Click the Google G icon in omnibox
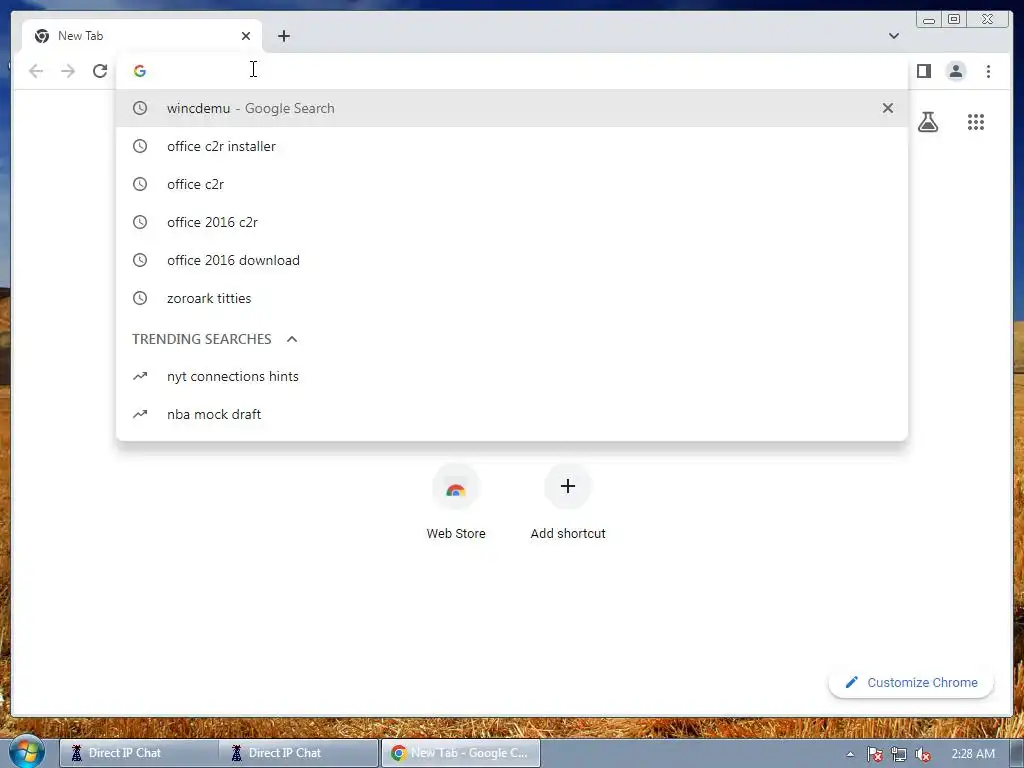The width and height of the screenshot is (1024, 768). tap(140, 71)
